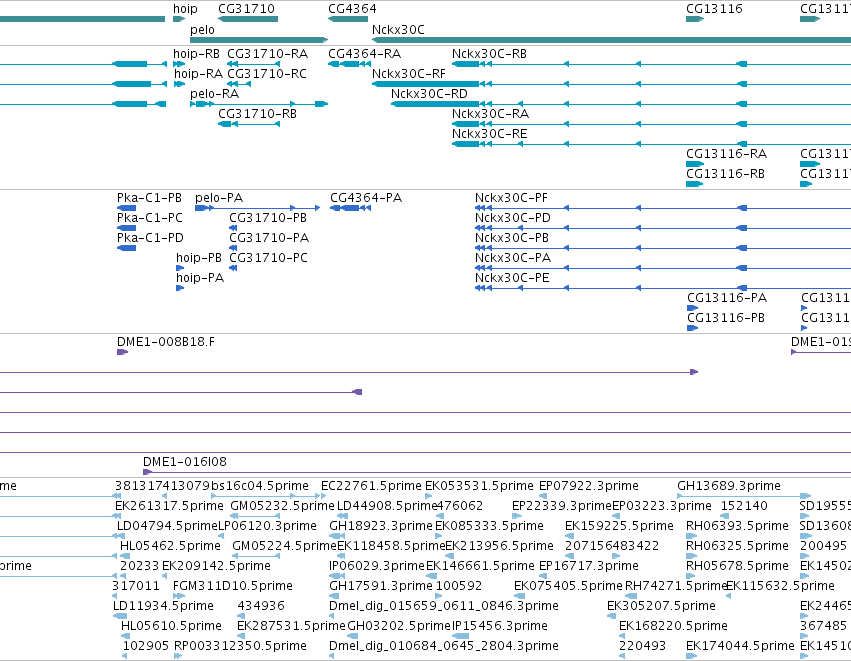Select protein Pka-C1-PC
Viewport: 851px width, 661px height.
click(150, 218)
